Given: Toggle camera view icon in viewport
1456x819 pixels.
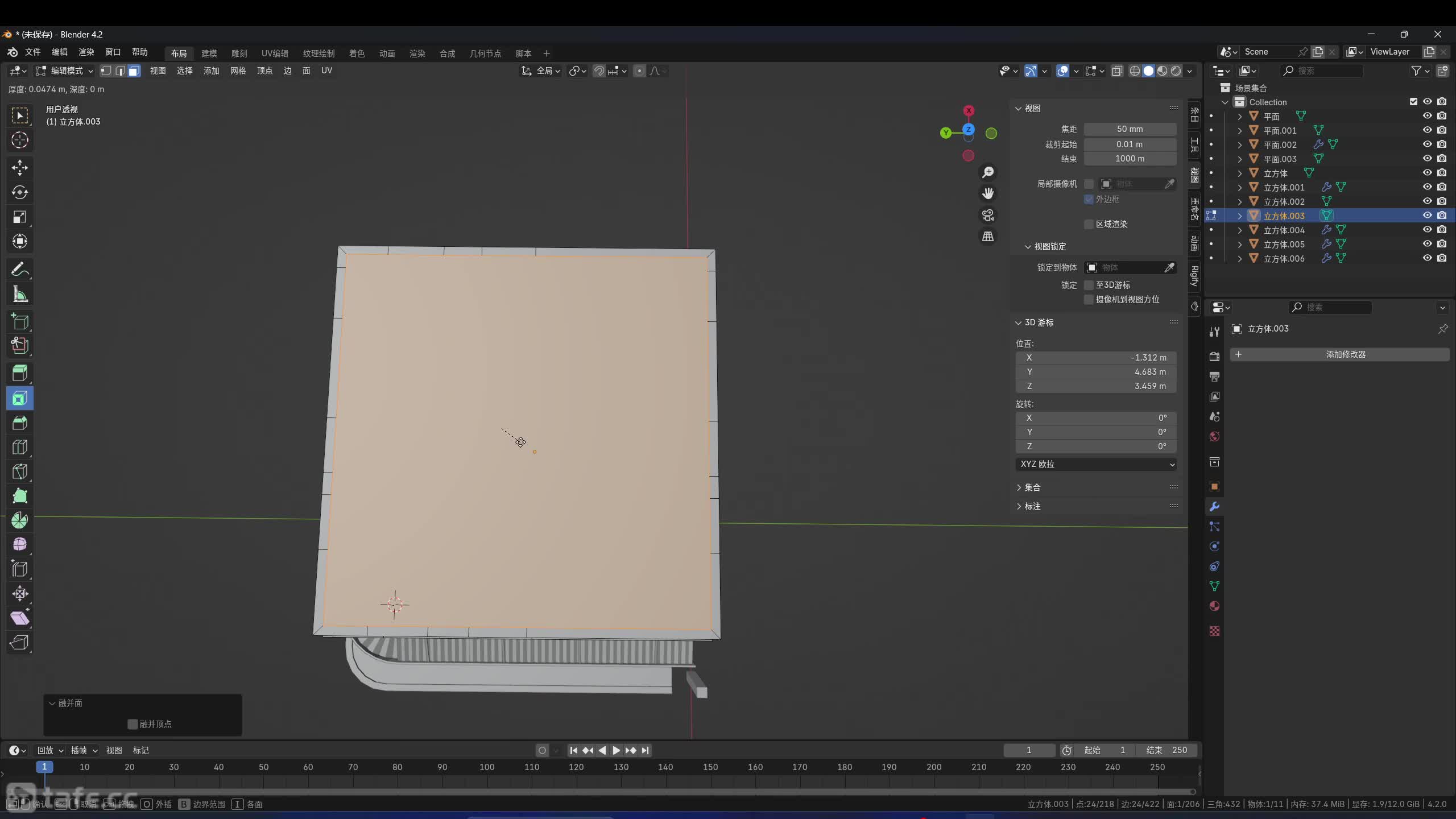Looking at the screenshot, I should pos(988,215).
